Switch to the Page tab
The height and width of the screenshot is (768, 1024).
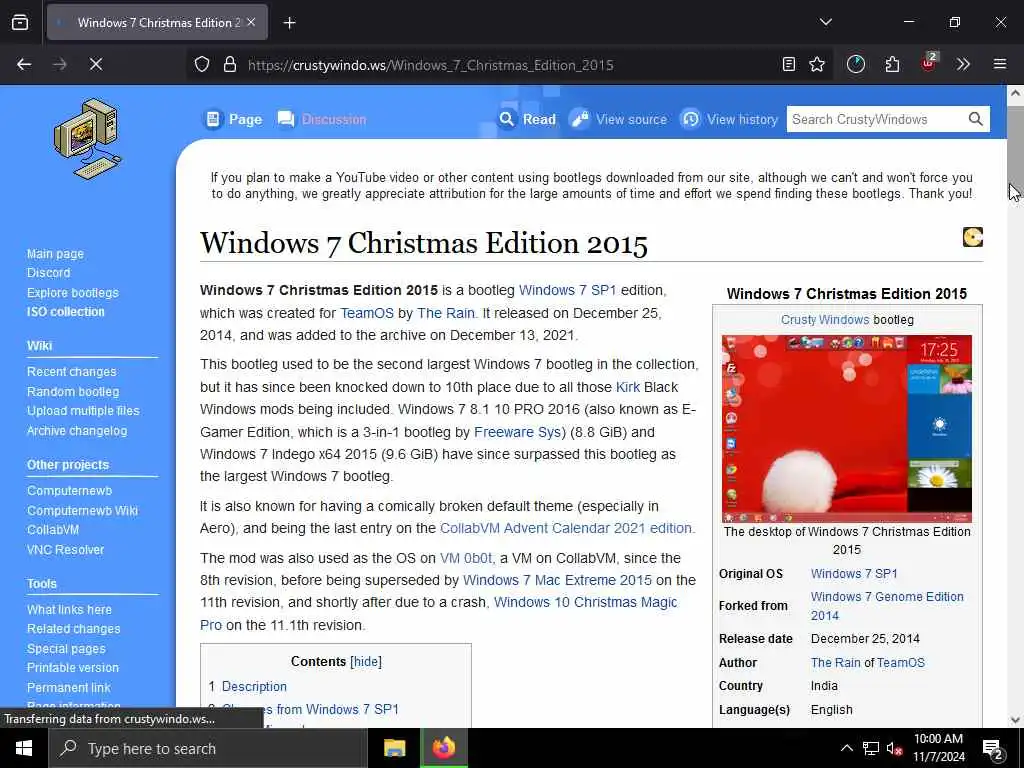pos(234,119)
